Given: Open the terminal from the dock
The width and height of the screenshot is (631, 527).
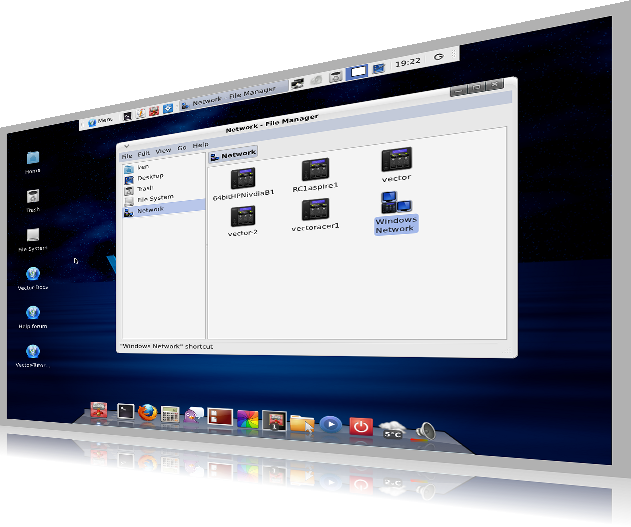Looking at the screenshot, I should [x=125, y=411].
